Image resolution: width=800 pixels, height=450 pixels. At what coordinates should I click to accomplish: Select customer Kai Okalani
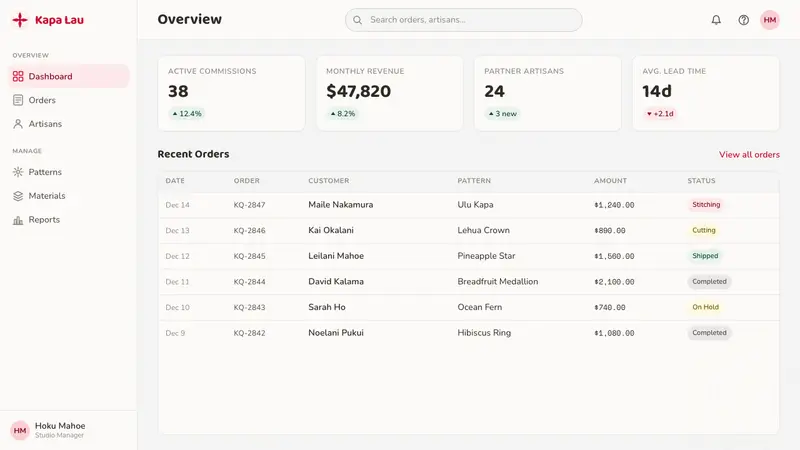pyautogui.click(x=331, y=230)
